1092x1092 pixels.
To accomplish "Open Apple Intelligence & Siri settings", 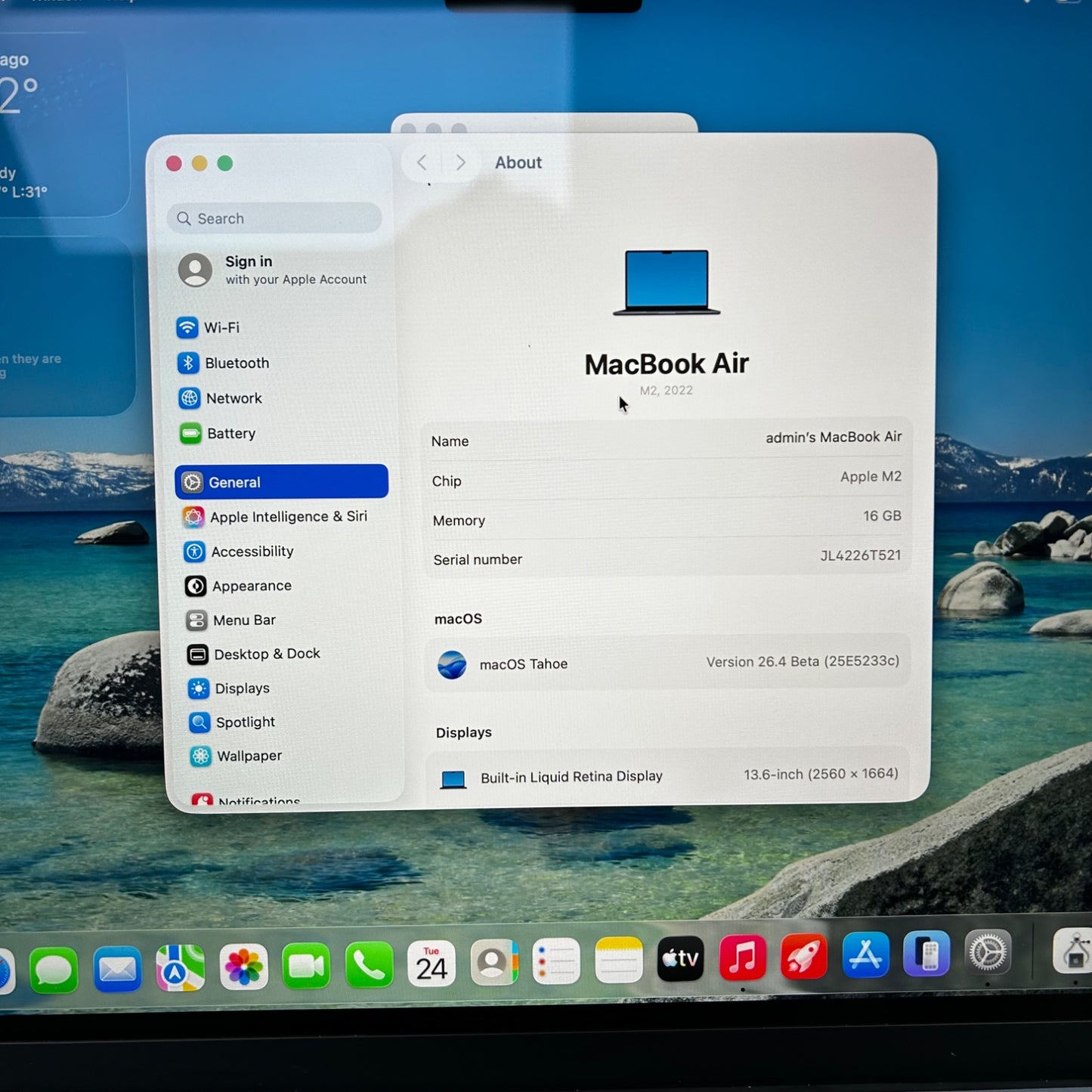I will click(287, 517).
